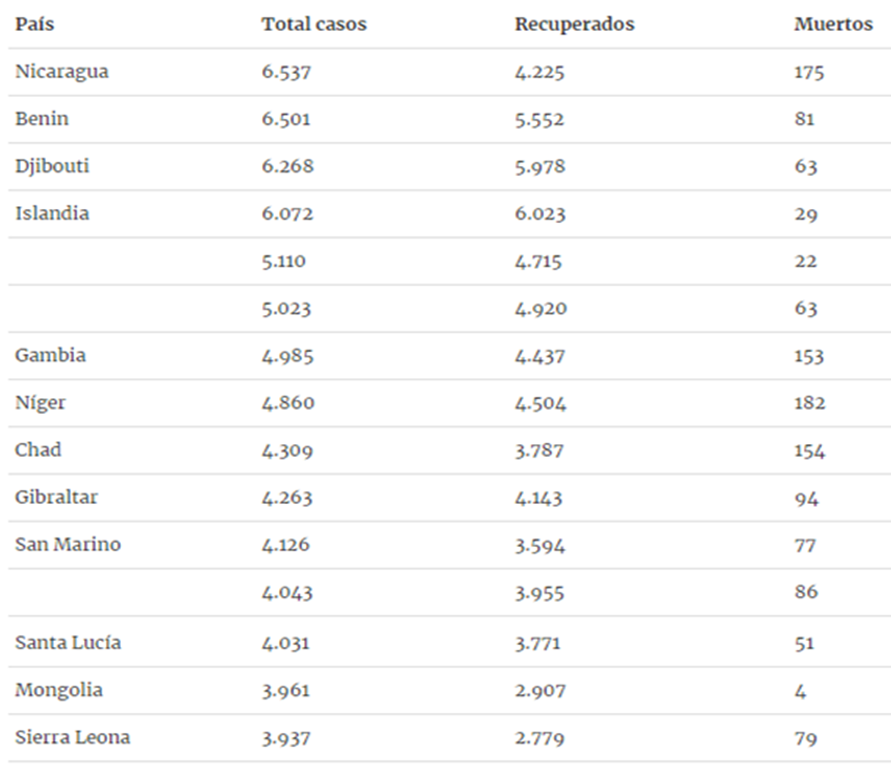Select the Gambia row label
The width and height of the screenshot is (892, 770).
51,355
